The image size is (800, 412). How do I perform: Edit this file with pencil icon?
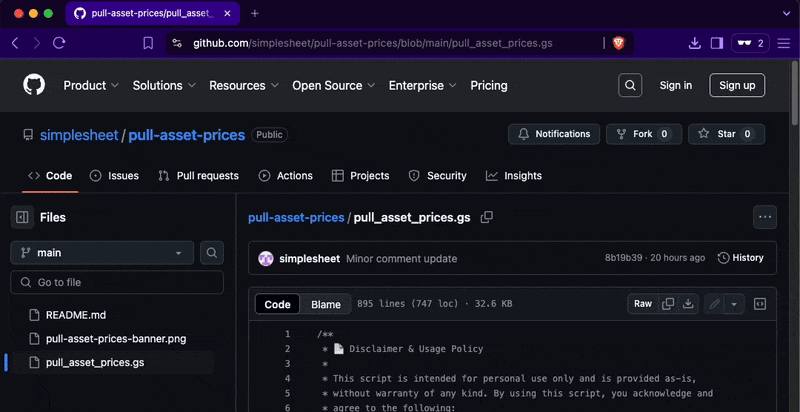tap(715, 304)
